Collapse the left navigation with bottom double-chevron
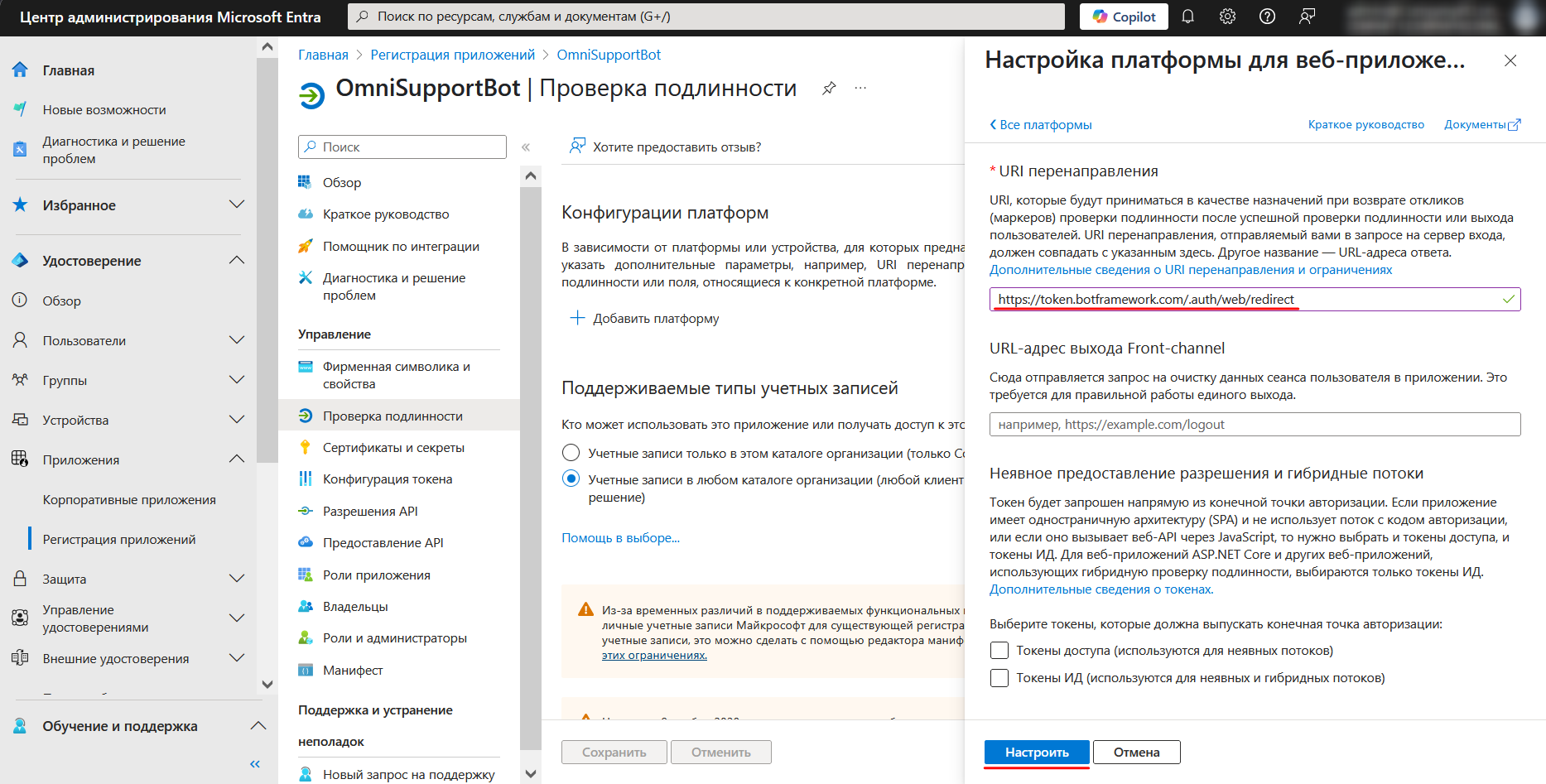The width and height of the screenshot is (1546, 784). [254, 764]
